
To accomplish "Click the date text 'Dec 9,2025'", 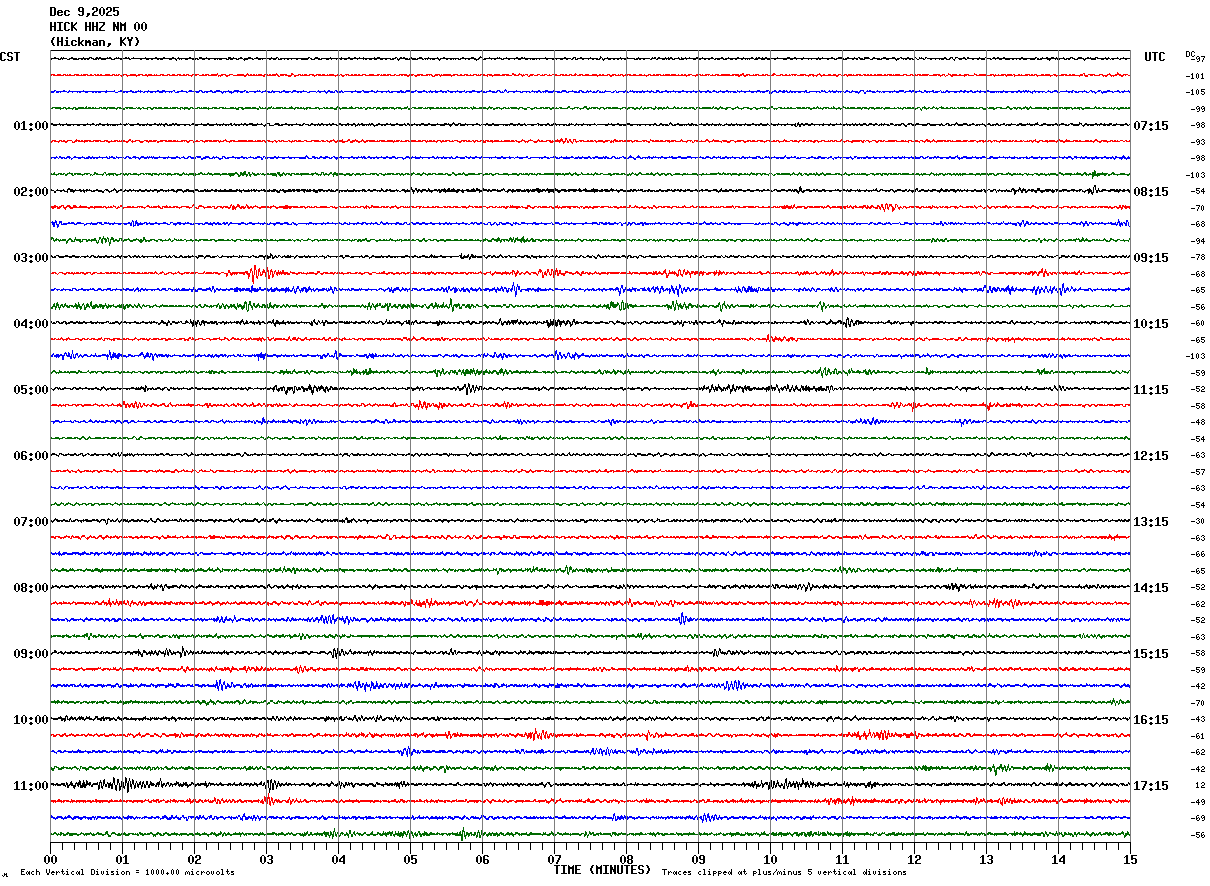I will coord(84,12).
